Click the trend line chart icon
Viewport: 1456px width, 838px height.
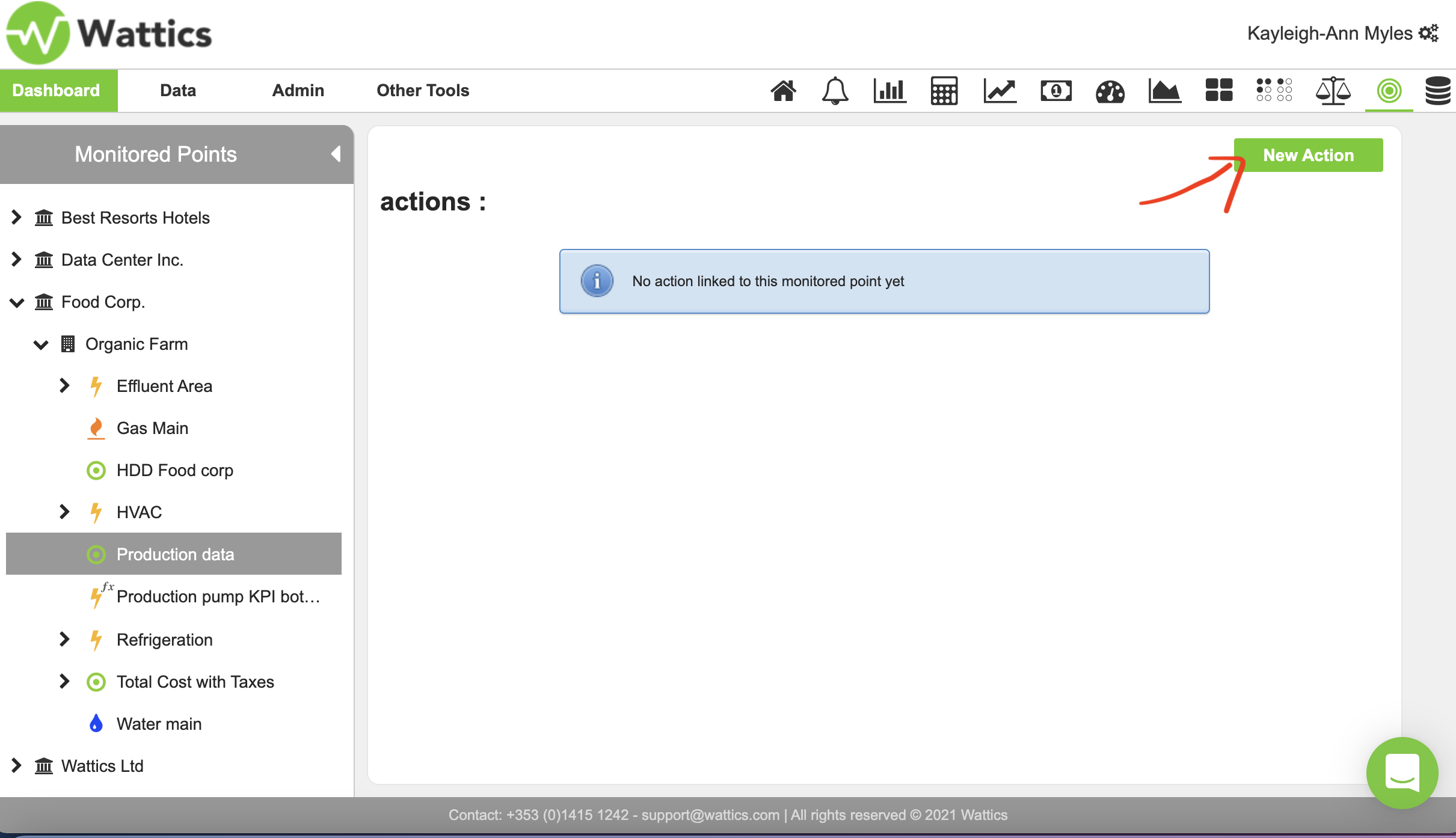click(x=1000, y=91)
